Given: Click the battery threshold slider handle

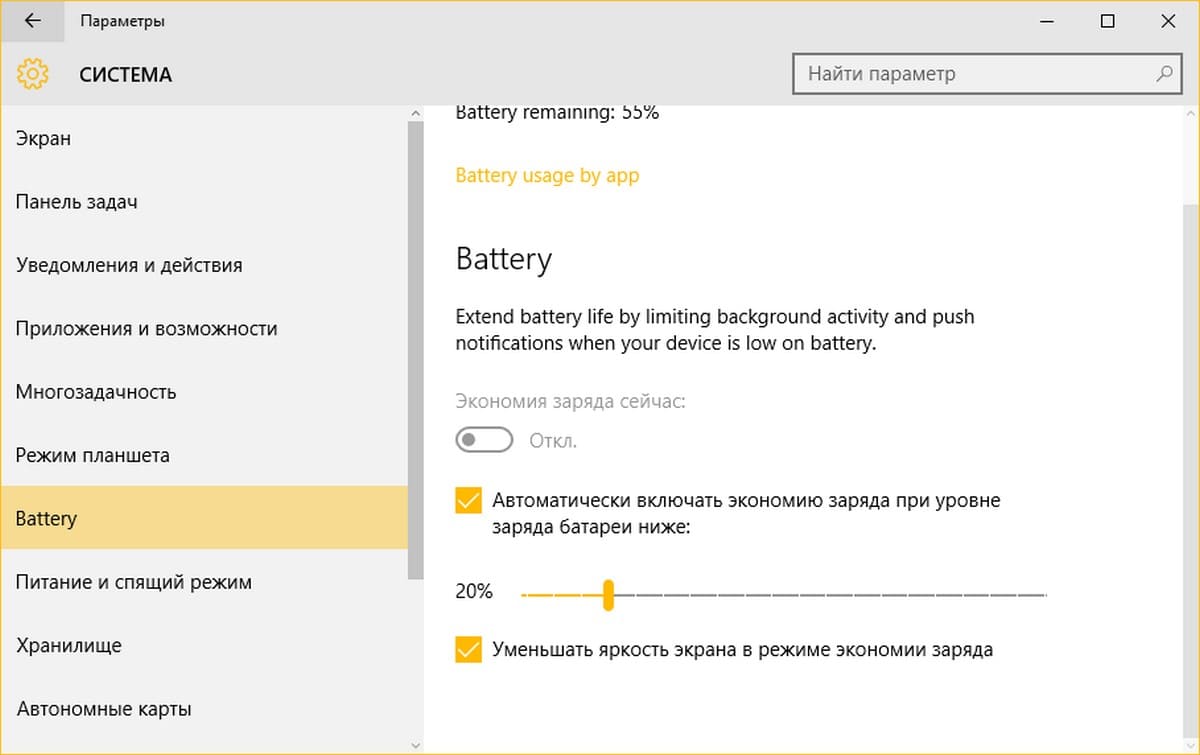Looking at the screenshot, I should [x=608, y=594].
